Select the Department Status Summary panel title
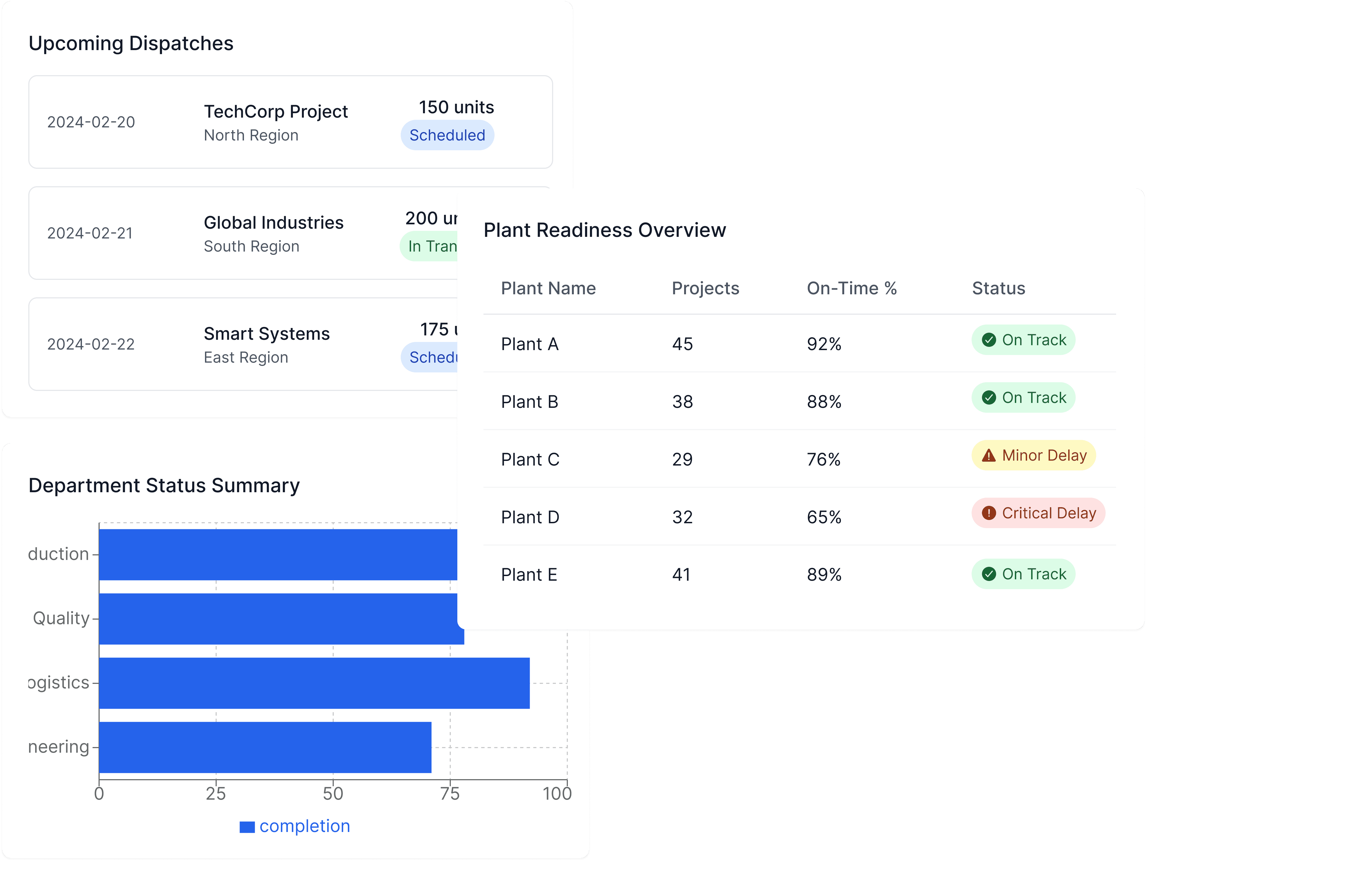The image size is (1372, 869). (x=164, y=485)
